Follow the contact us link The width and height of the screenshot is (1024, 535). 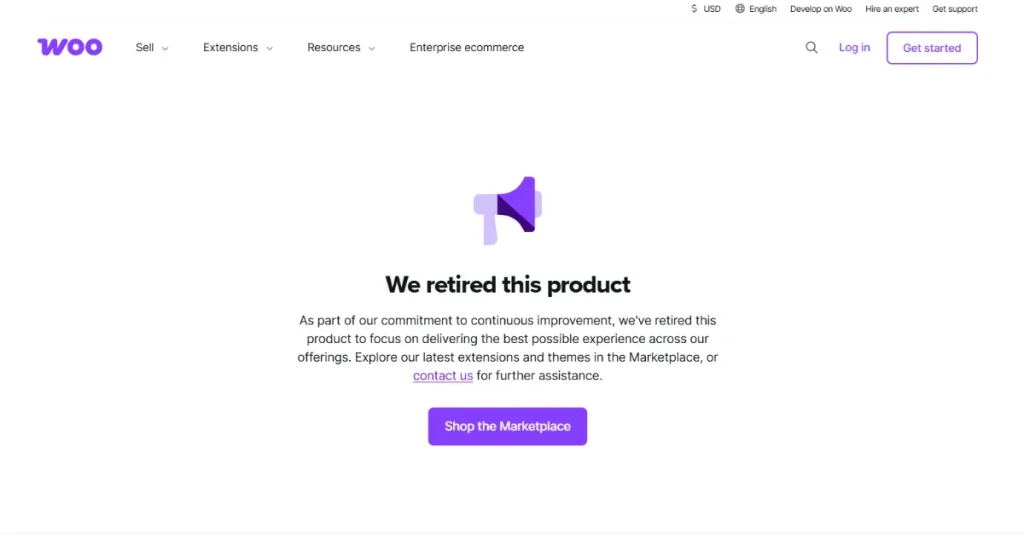pos(443,376)
